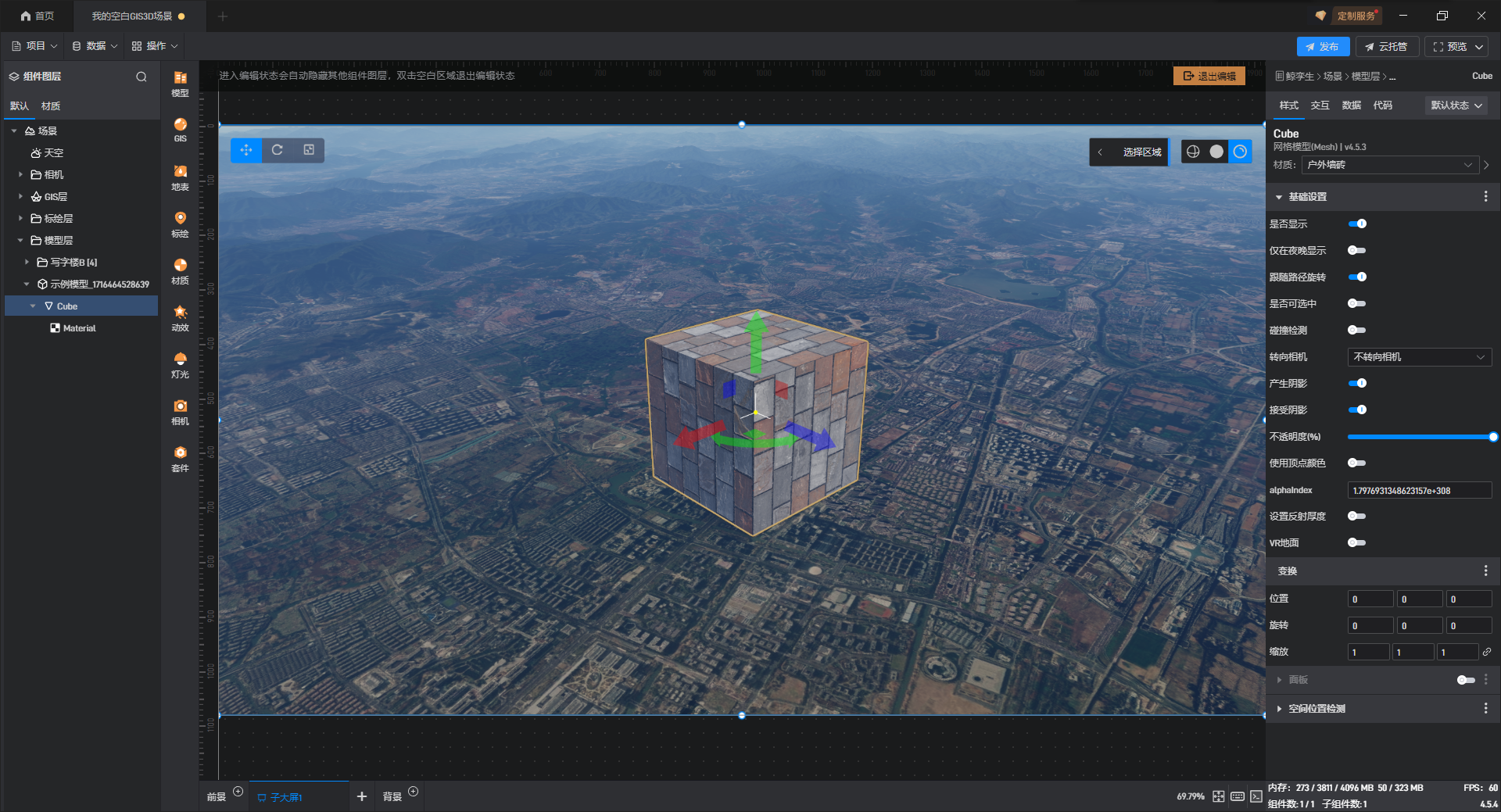Open the 项目 menu
This screenshot has height=812, width=1501.
pos(34,46)
